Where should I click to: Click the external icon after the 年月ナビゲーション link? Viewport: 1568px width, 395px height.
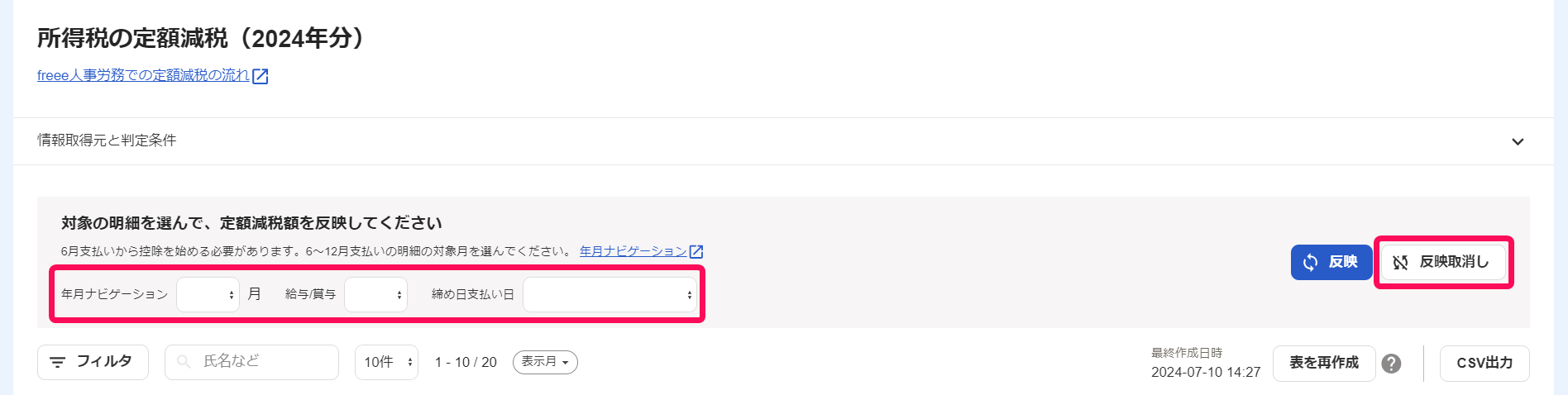tap(696, 251)
